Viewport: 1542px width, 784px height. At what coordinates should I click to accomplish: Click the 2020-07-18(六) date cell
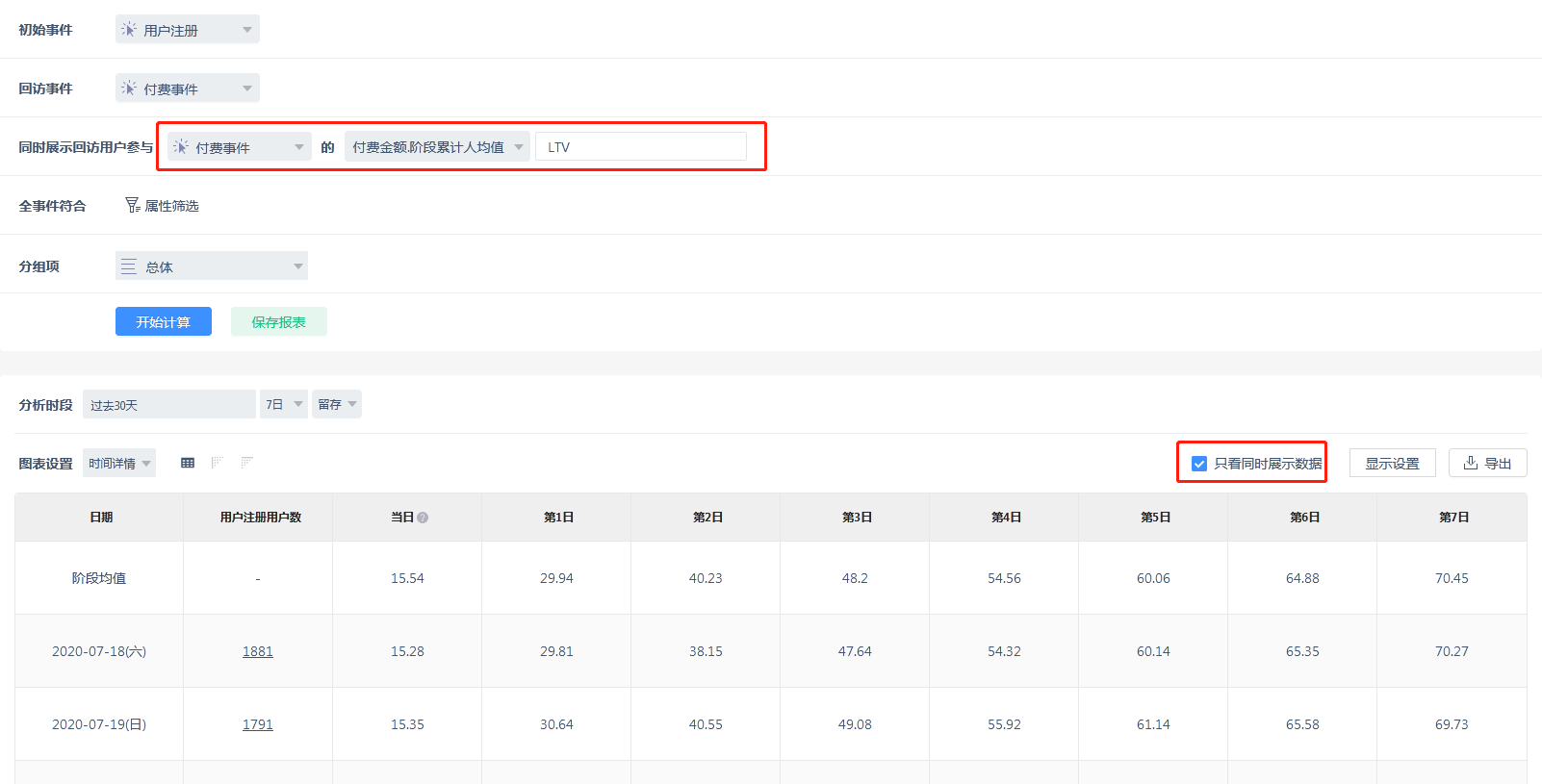click(100, 651)
